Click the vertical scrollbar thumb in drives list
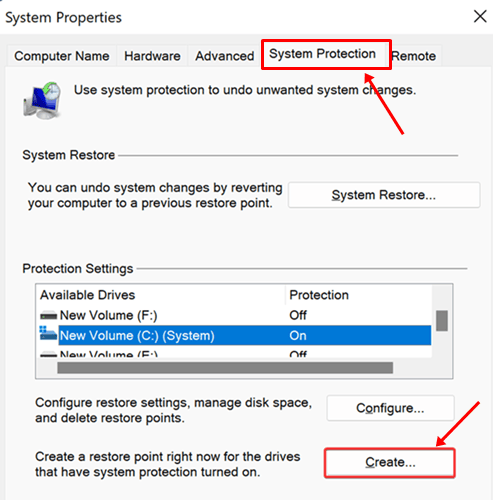 [x=442, y=321]
